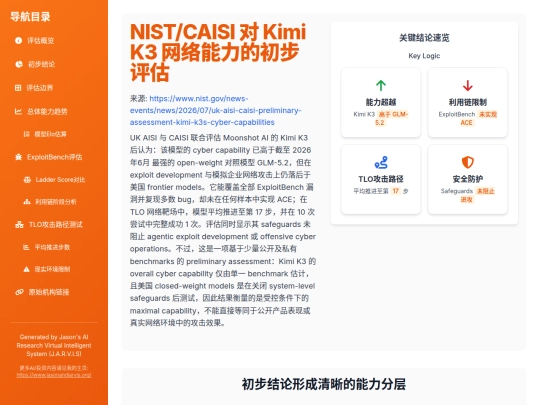540x405 pixels.
Task: Open the 现实环境限制 sub-item
Action: coord(52,269)
